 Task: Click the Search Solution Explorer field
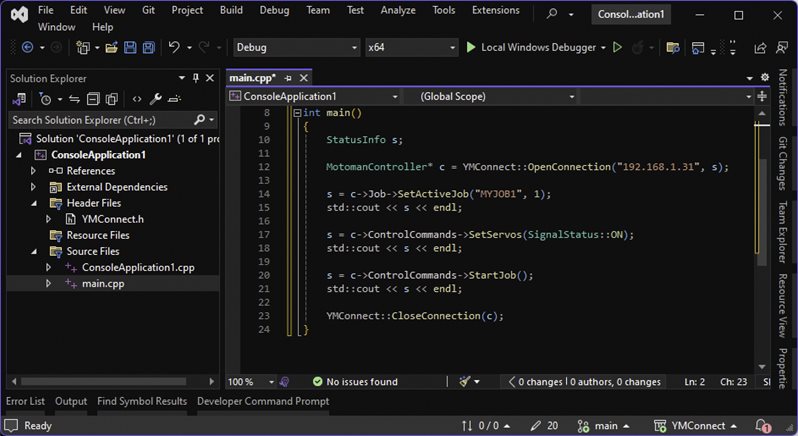click(100, 120)
